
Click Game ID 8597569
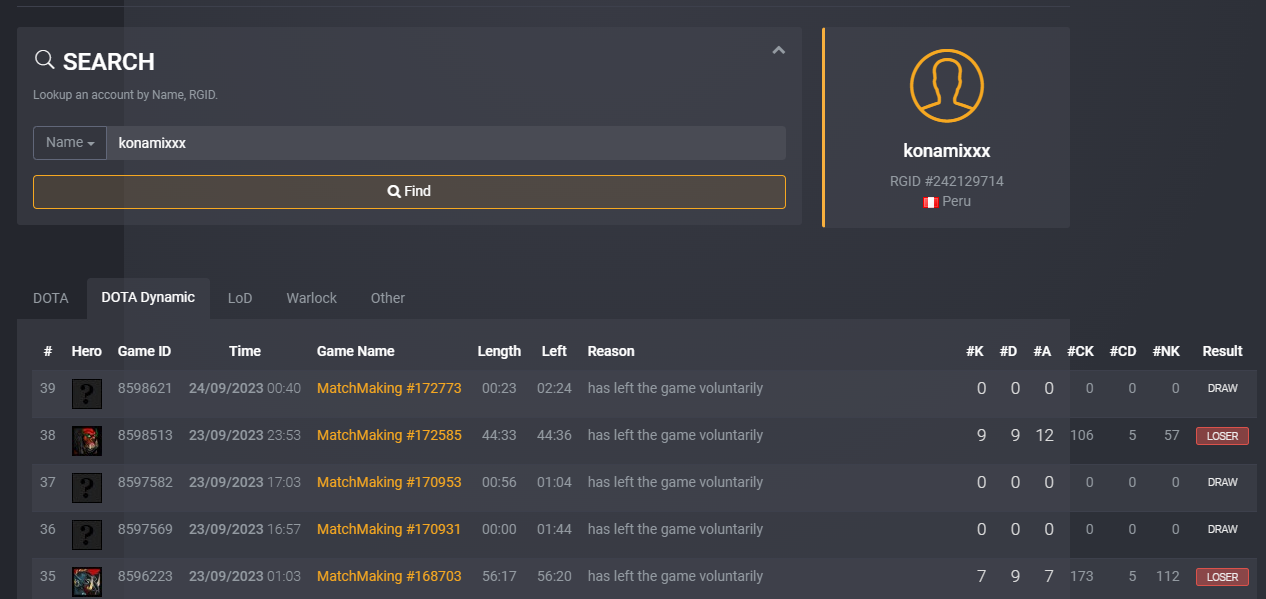click(145, 529)
